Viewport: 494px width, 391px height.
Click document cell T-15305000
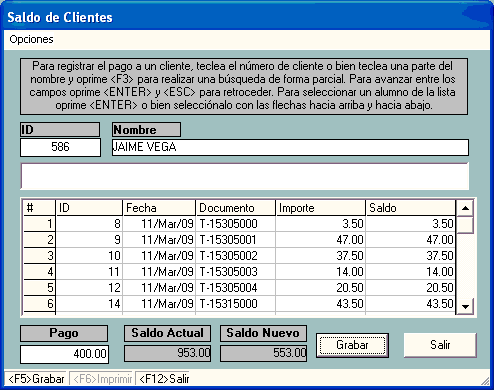tap(236, 224)
